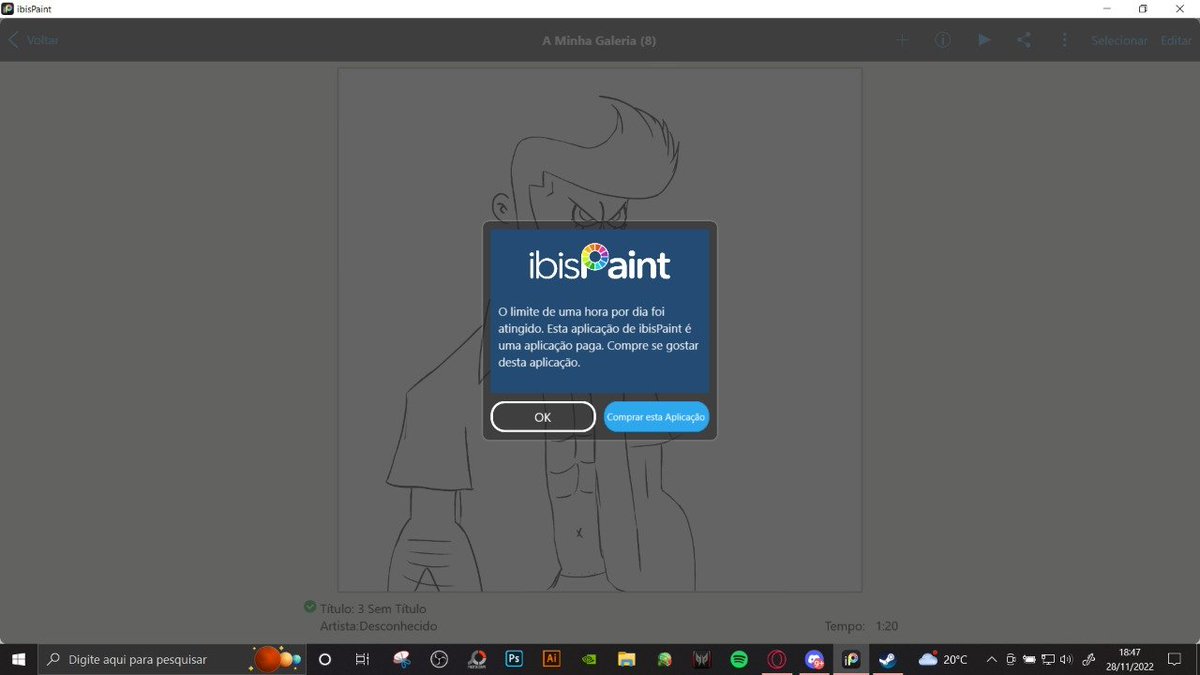
Task: Open volume control in tray
Action: tap(1066, 659)
